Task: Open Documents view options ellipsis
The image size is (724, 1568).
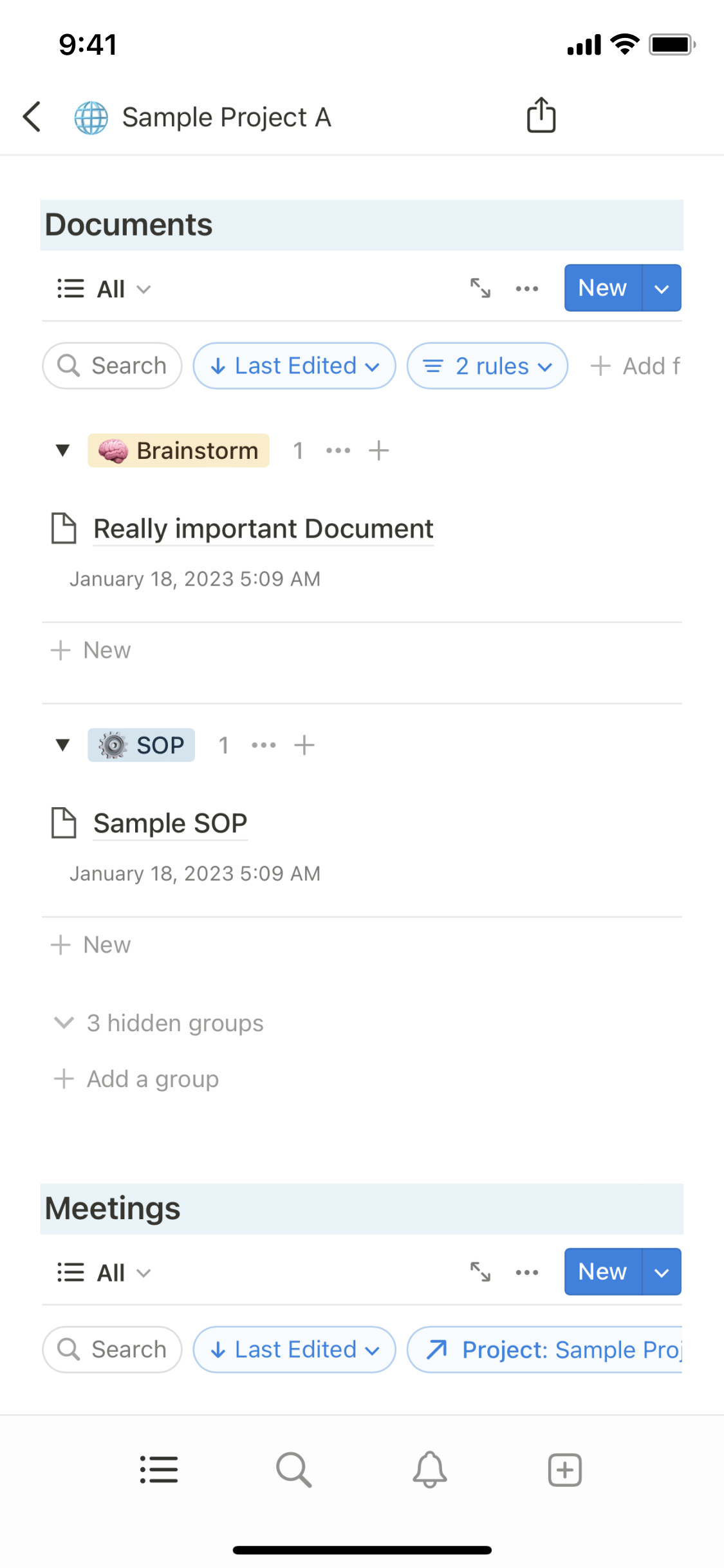Action: point(527,288)
